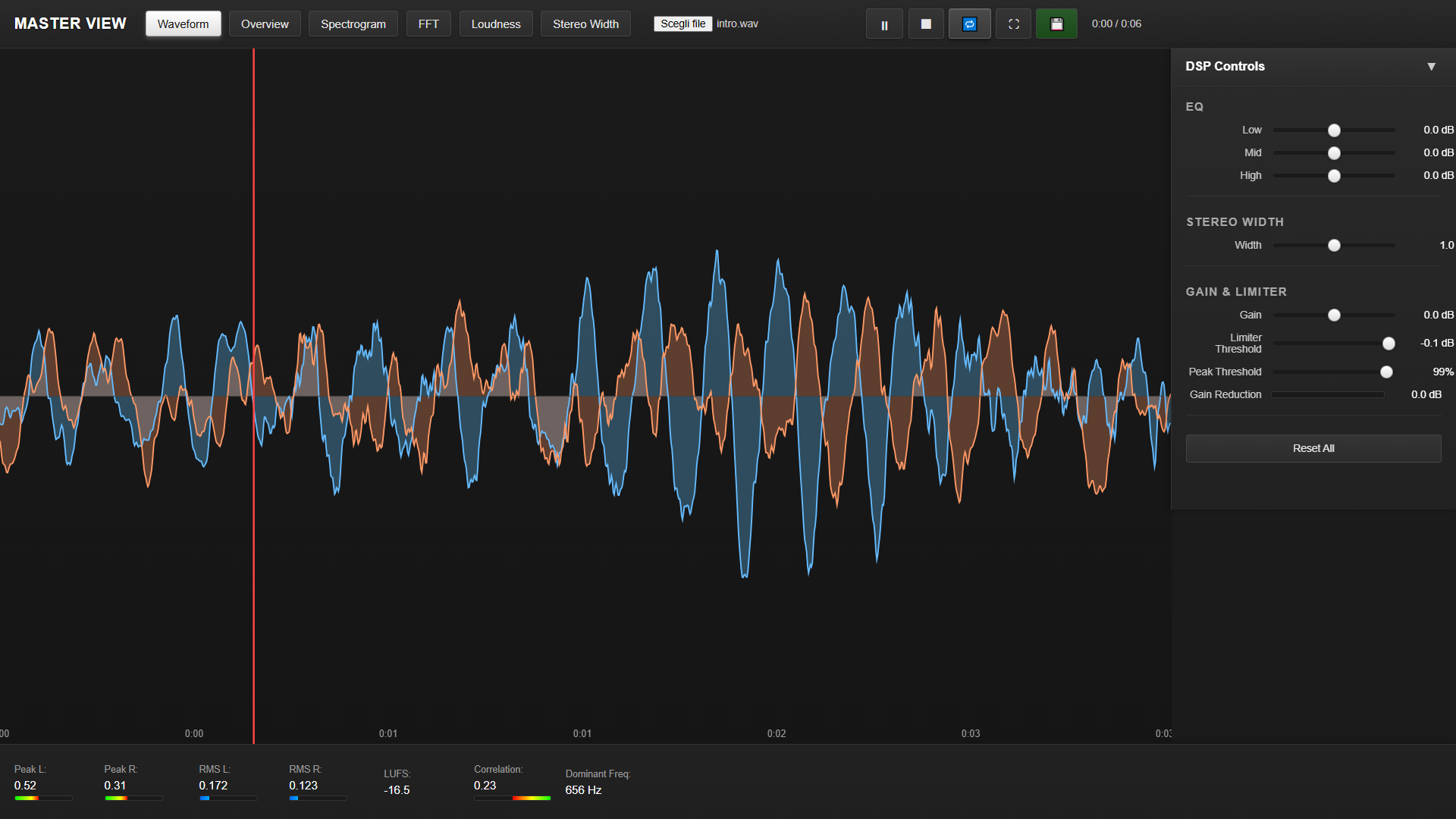The image size is (1456, 819).
Task: Open the Overview tab
Action: point(265,24)
